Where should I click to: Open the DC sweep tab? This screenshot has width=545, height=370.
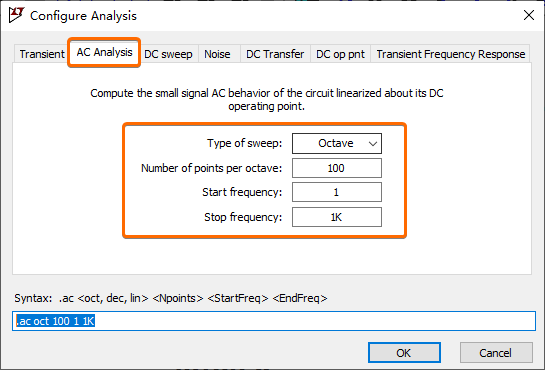coord(168,54)
